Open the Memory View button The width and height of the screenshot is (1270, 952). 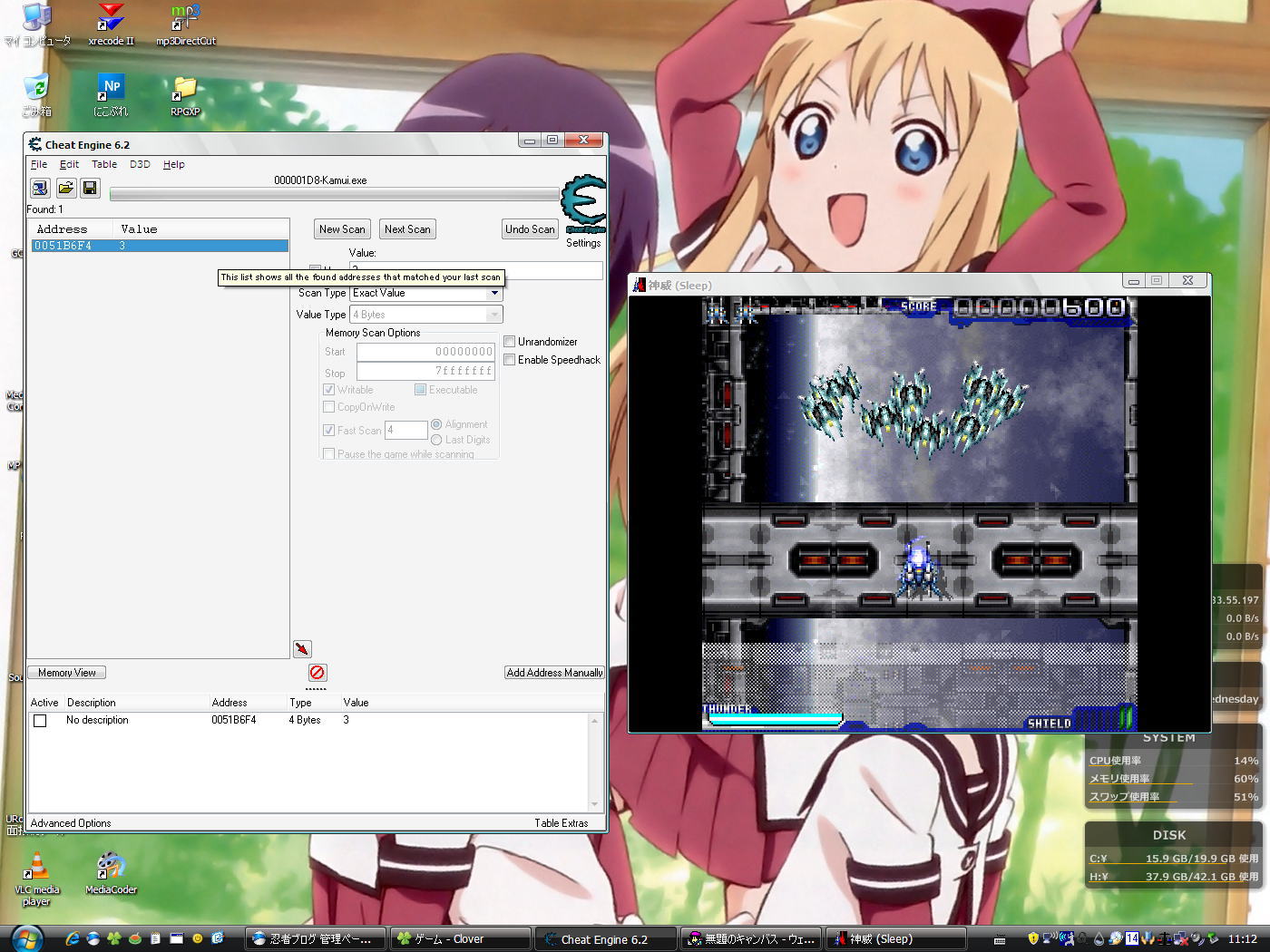[x=67, y=673]
